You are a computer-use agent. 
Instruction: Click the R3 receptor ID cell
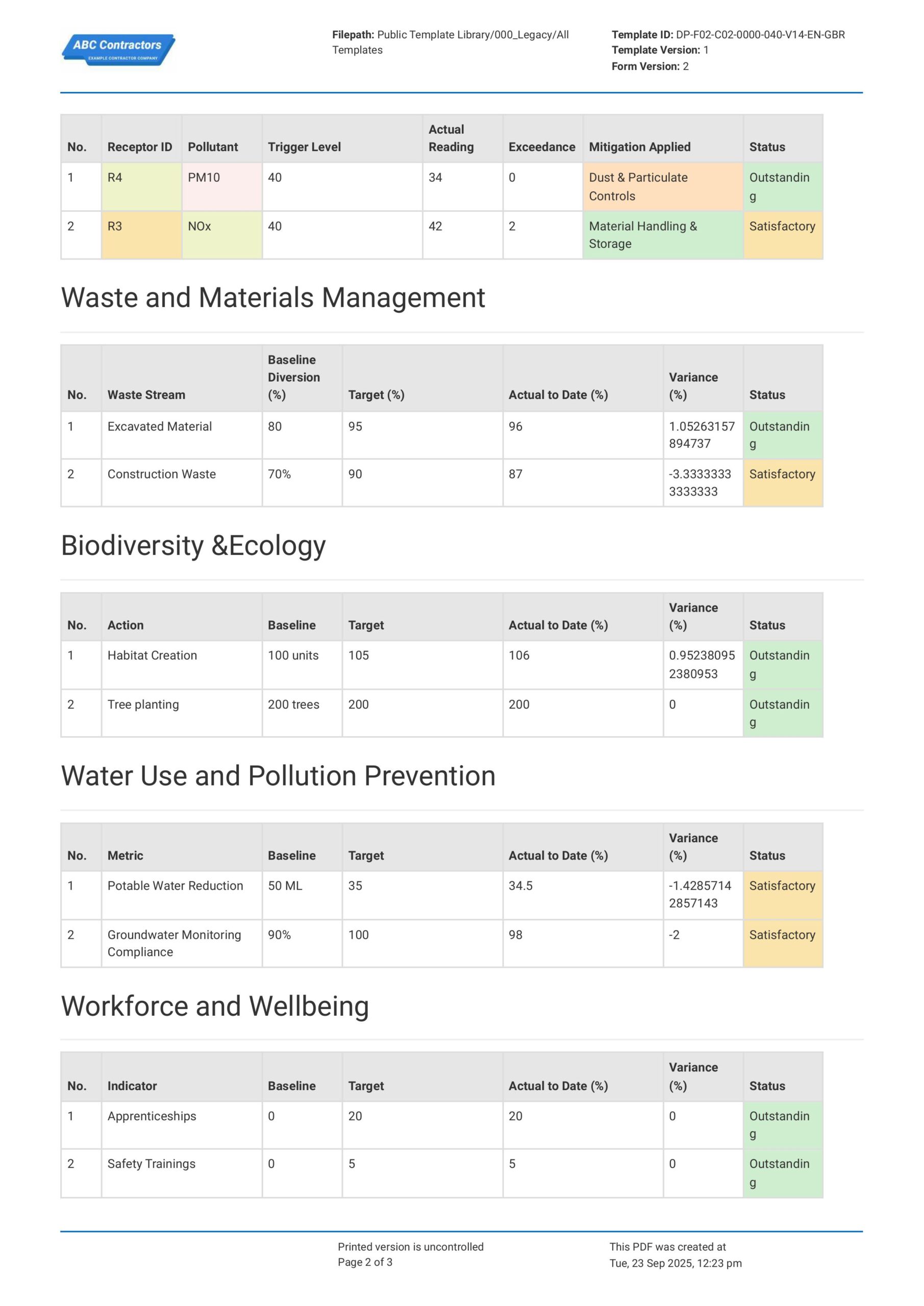coord(141,235)
